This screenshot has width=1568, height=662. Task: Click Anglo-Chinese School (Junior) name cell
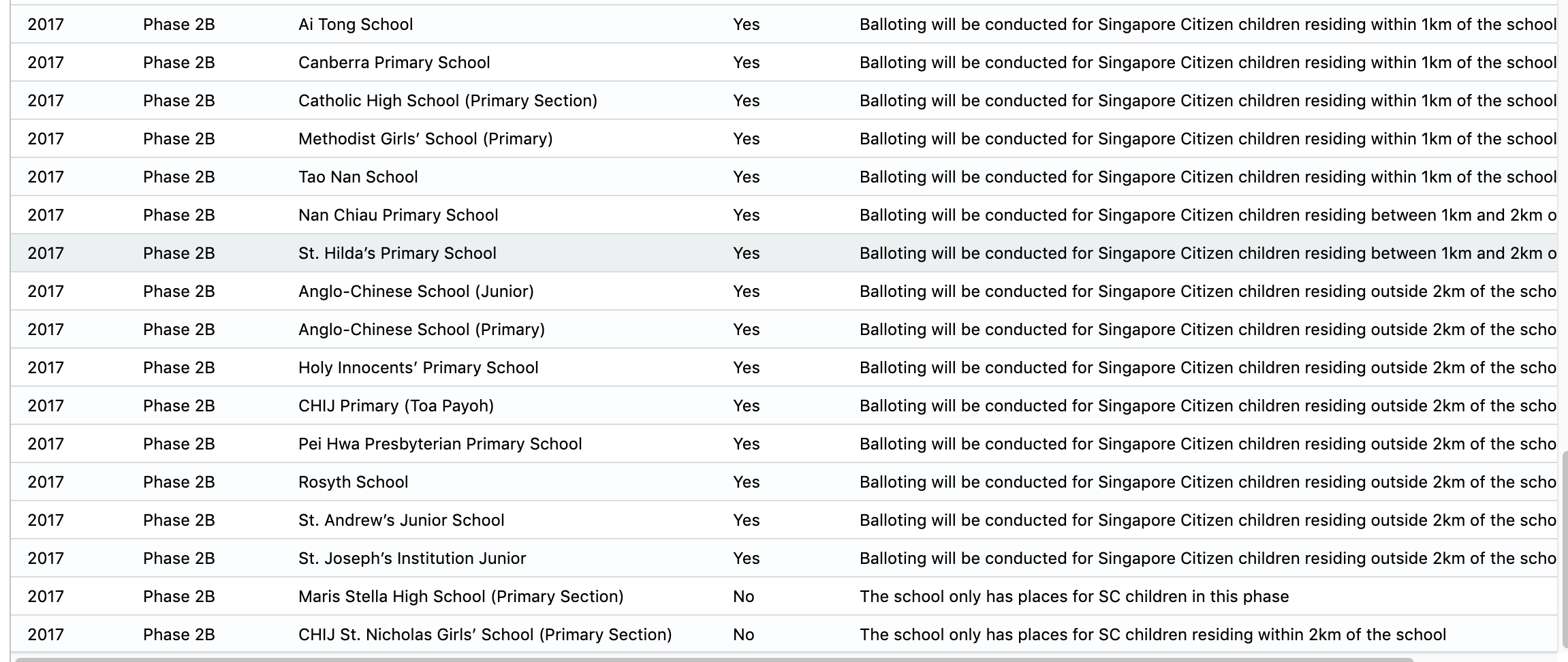pos(415,291)
